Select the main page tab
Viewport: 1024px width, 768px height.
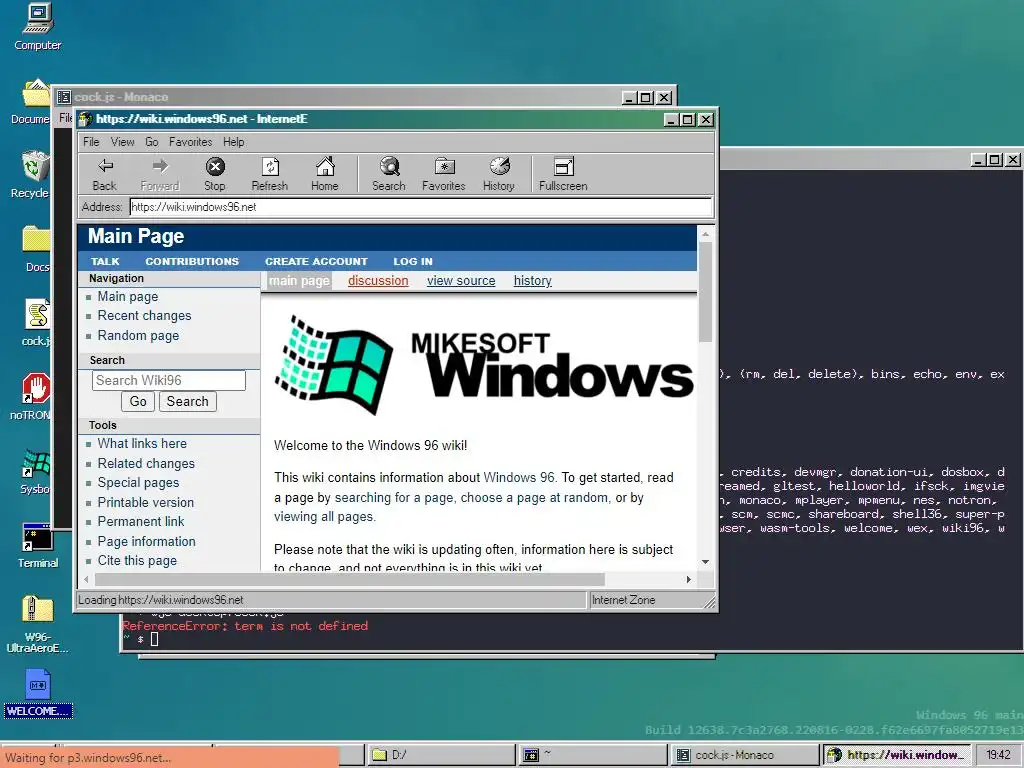[x=299, y=281]
